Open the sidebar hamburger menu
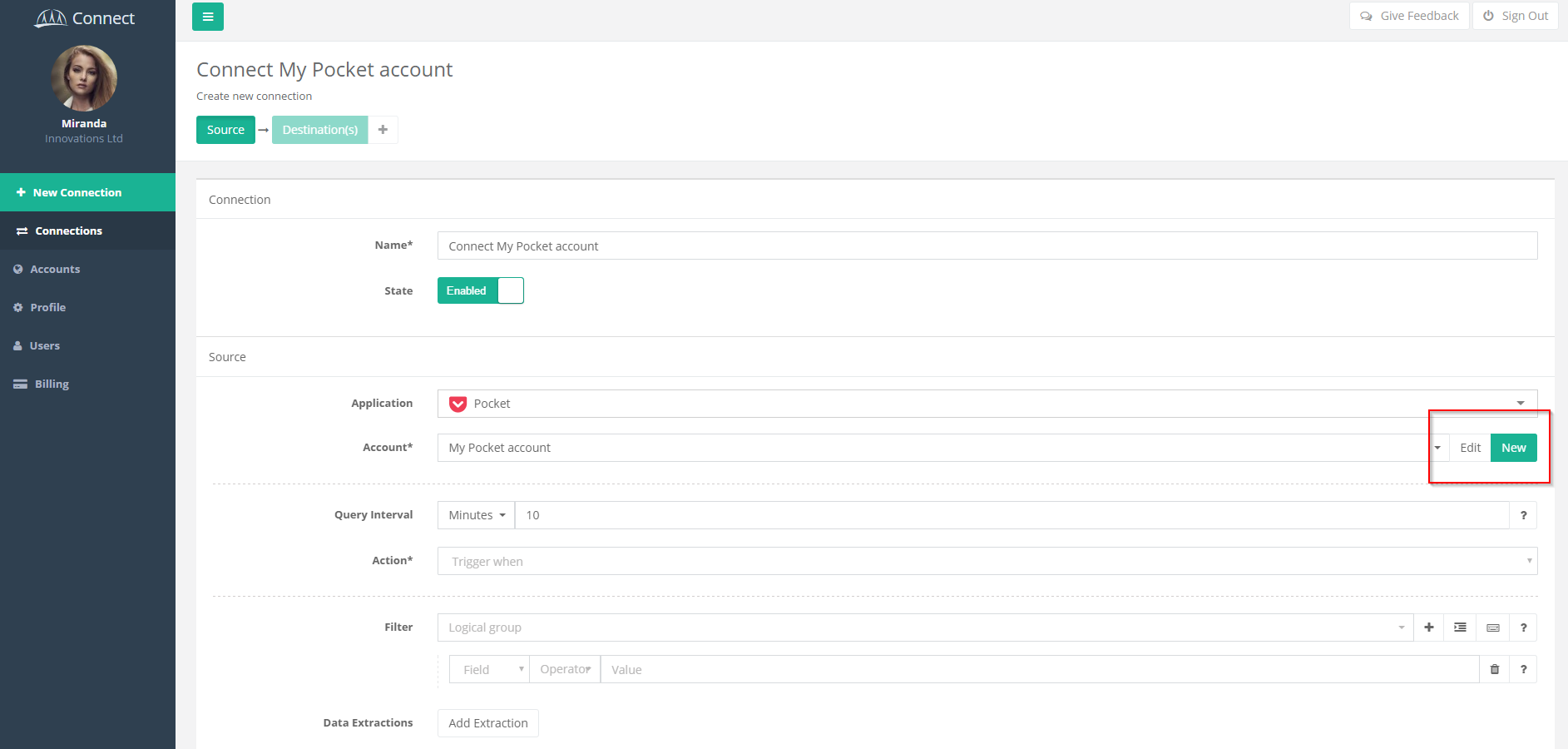Image resolution: width=1568 pixels, height=749 pixels. (x=207, y=17)
